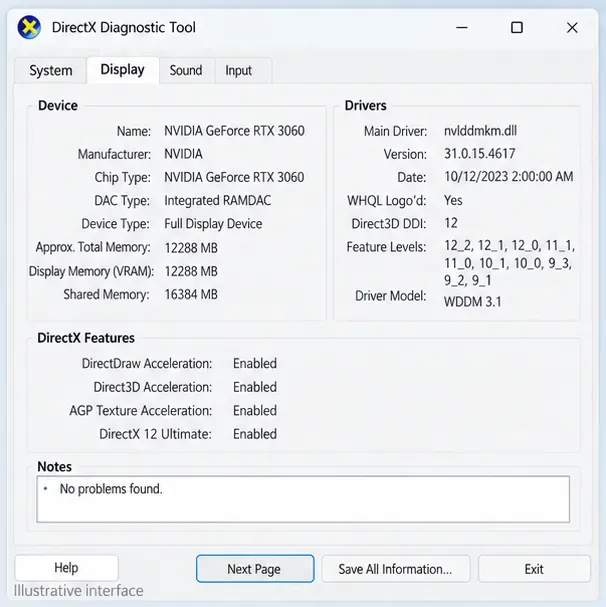Click the 'DirectX 12 Ultimate:' label

pos(155,434)
